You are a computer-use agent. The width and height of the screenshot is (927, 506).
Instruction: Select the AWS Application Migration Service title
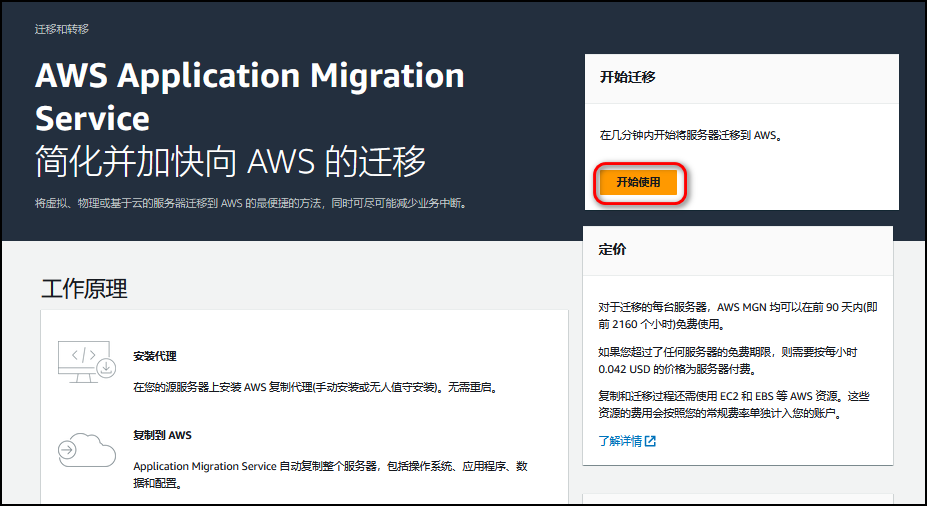249,97
